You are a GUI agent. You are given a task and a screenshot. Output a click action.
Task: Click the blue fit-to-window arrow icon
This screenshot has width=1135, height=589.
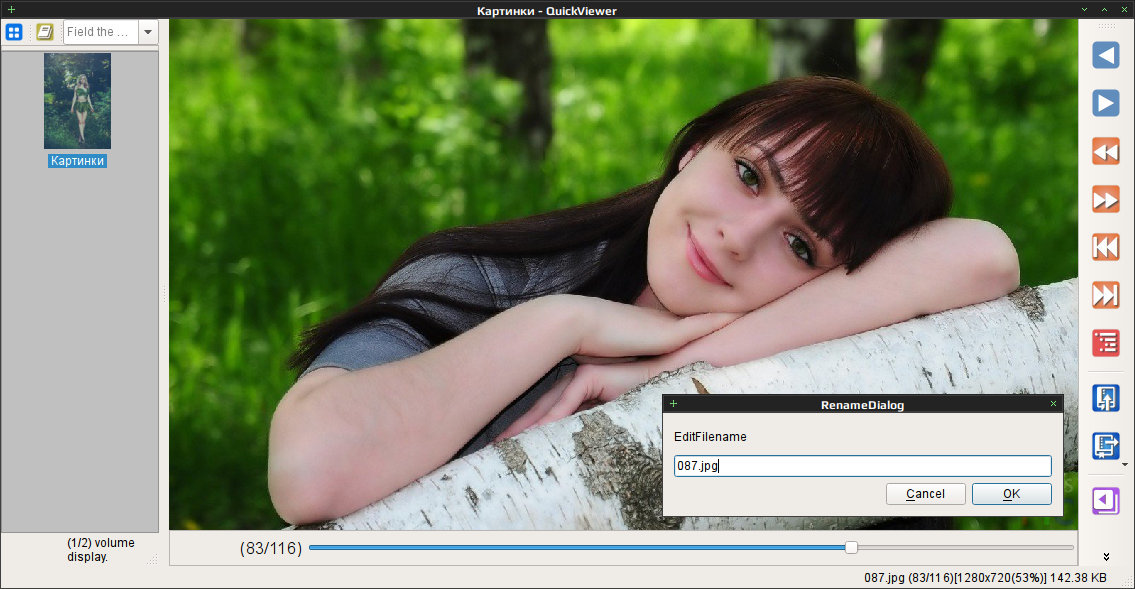[x=1105, y=398]
